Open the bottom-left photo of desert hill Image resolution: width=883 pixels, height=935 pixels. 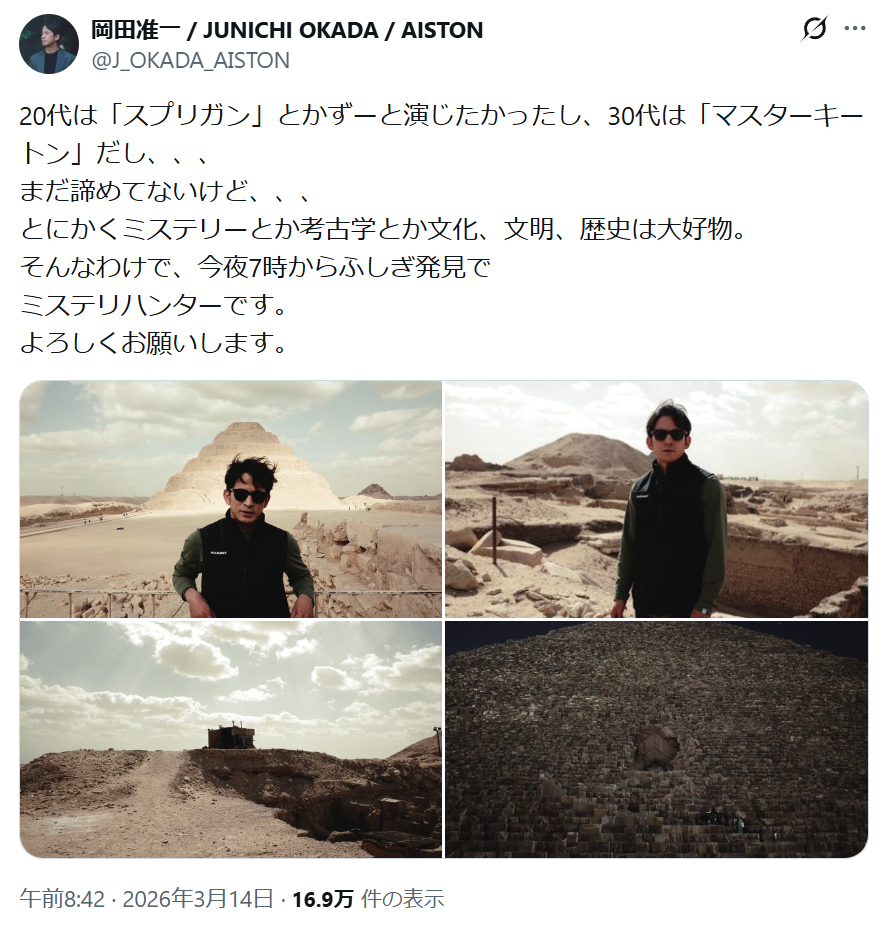231,739
